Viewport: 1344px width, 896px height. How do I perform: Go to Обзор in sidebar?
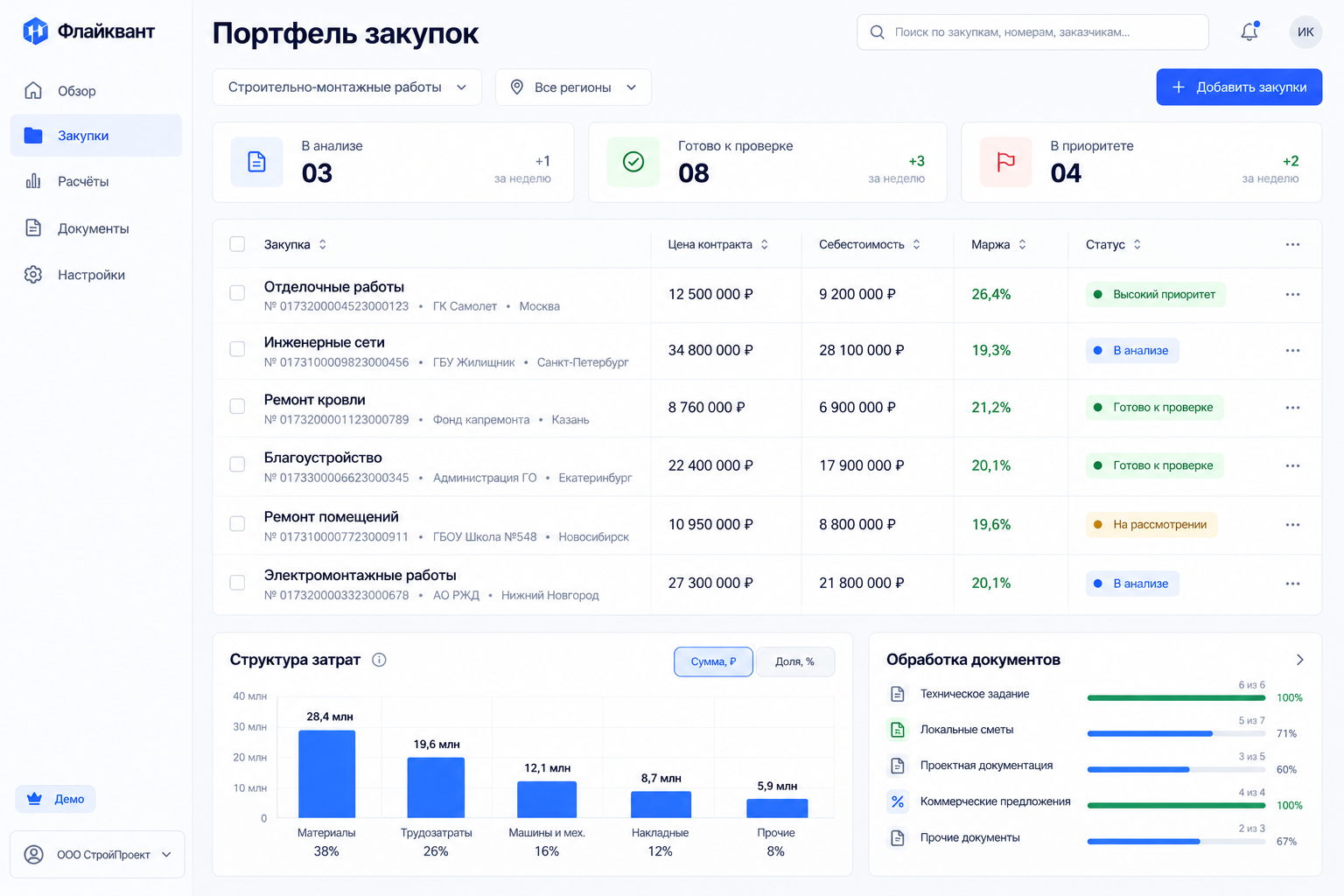tap(96, 91)
